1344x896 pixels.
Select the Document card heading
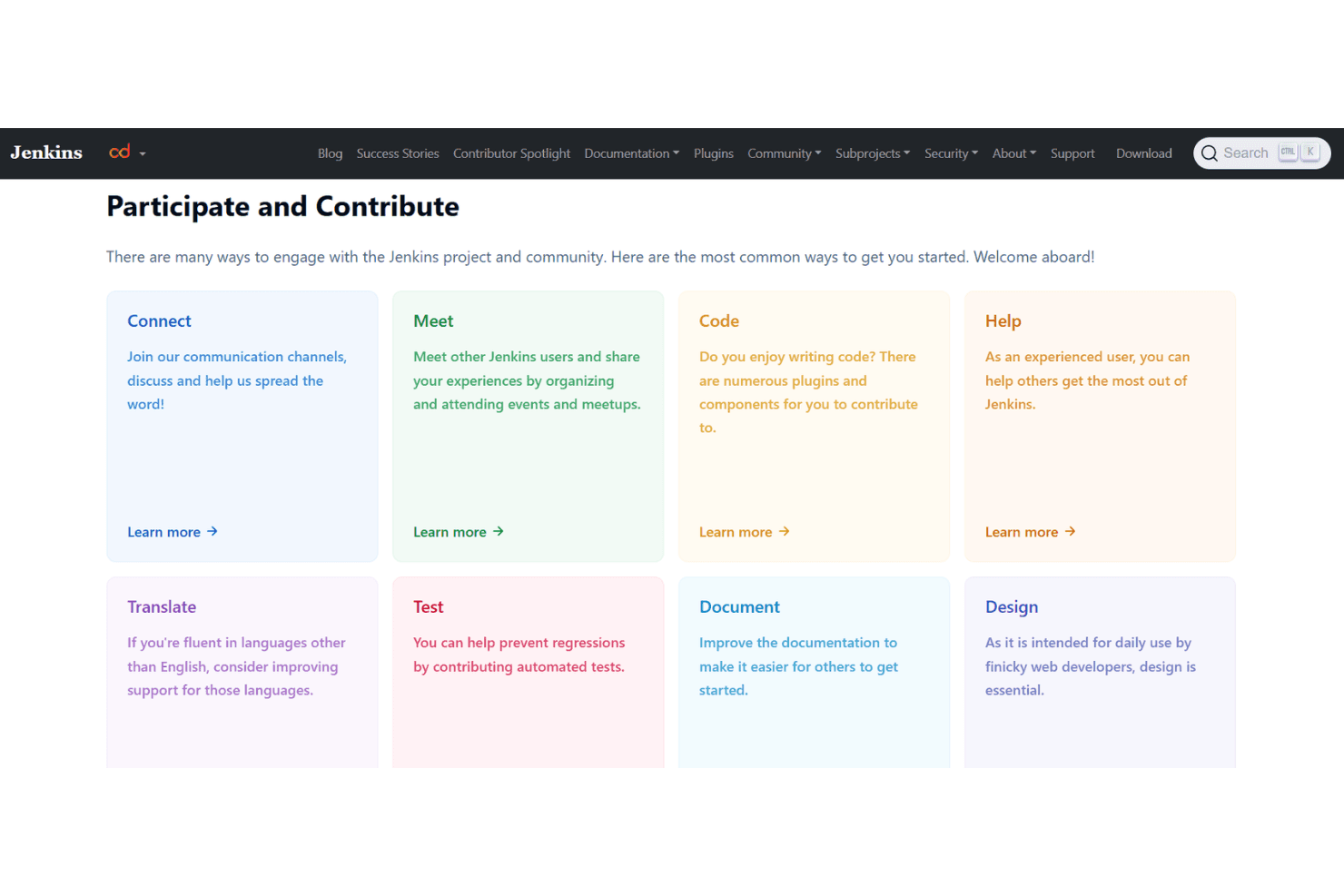pyautogui.click(x=739, y=607)
